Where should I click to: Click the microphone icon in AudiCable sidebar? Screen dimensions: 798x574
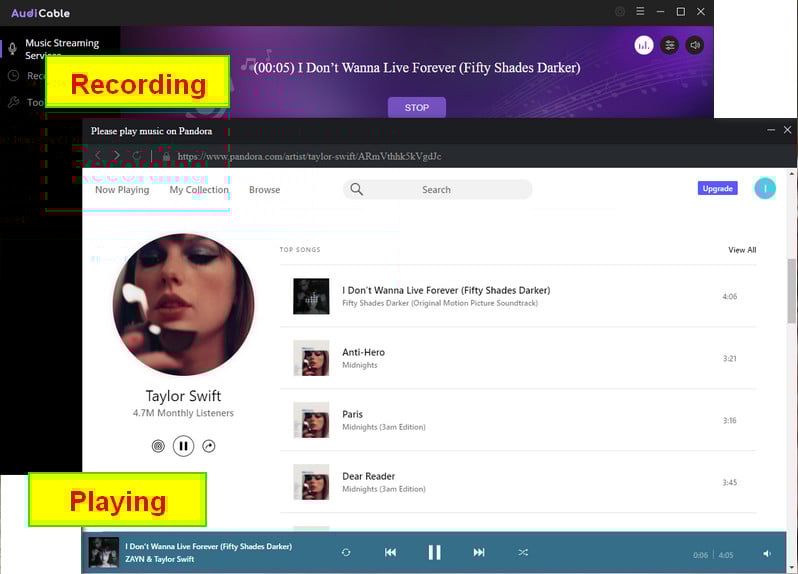point(13,49)
